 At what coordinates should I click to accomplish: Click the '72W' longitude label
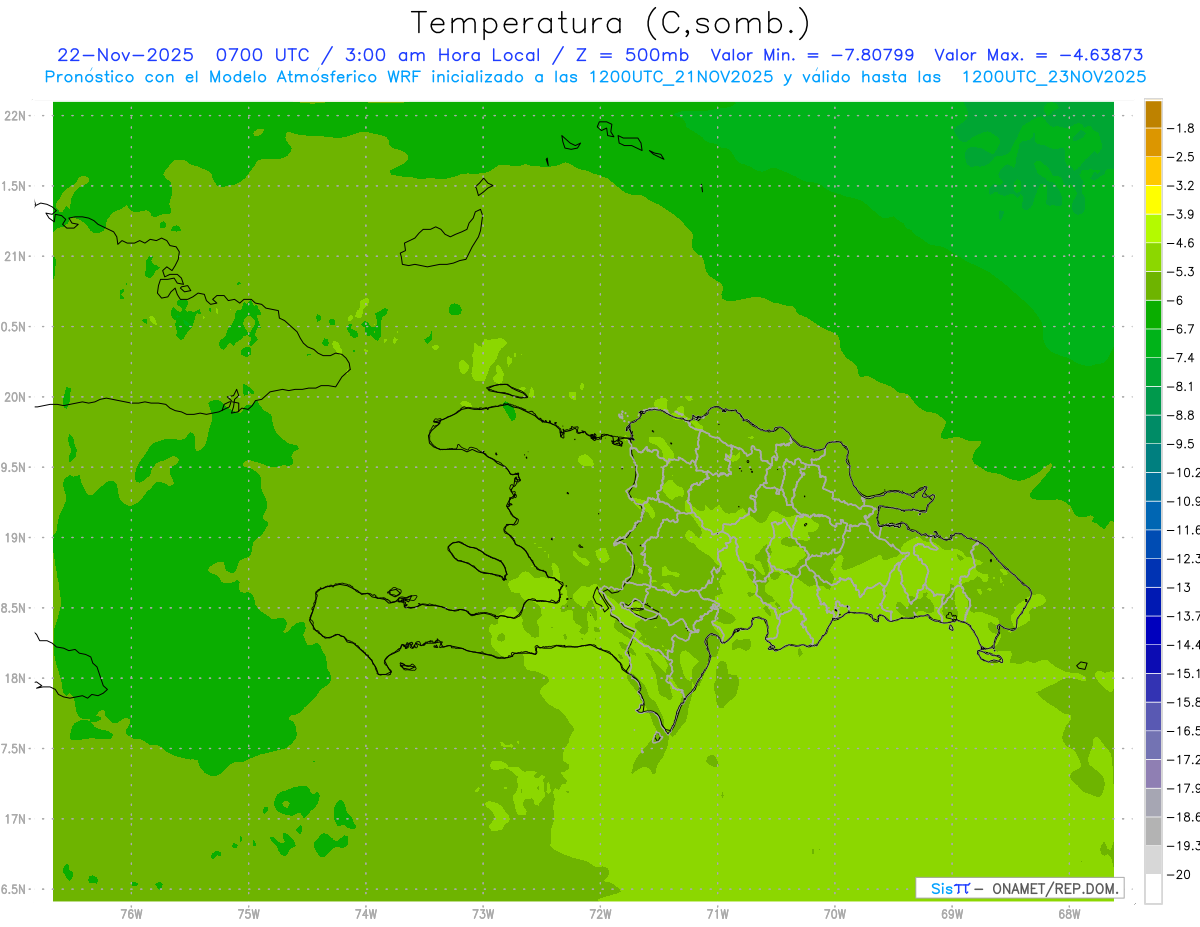point(600,914)
